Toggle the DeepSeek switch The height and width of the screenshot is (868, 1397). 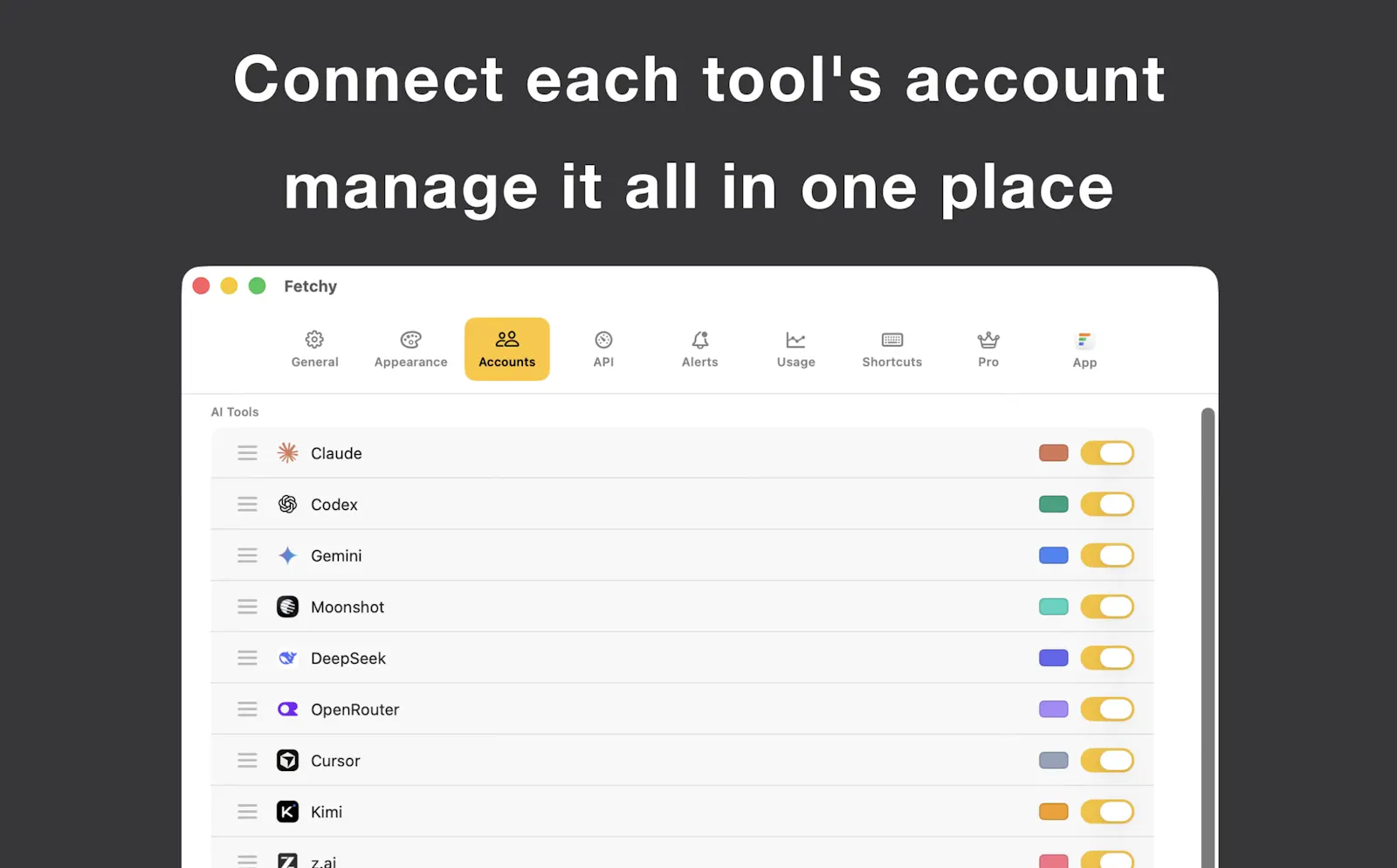[x=1107, y=658]
